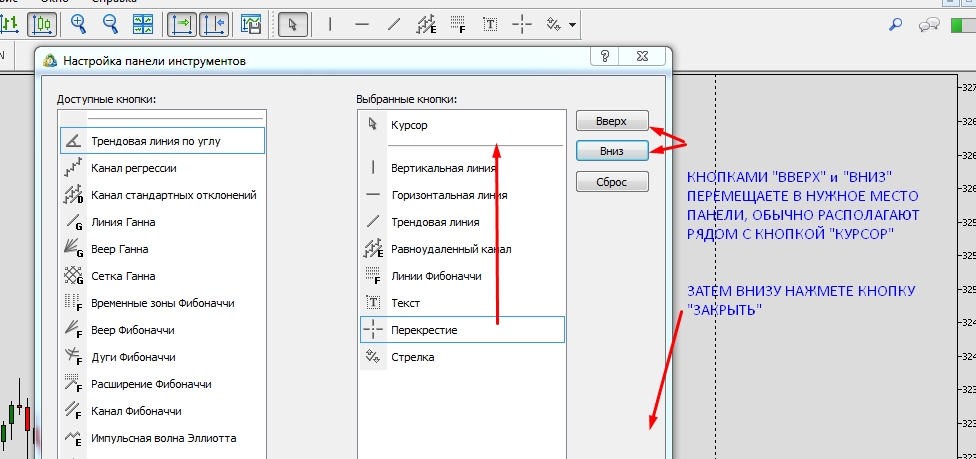Select 'Стрелка' in selected buttons list
The image size is (976, 459).
coord(462,357)
